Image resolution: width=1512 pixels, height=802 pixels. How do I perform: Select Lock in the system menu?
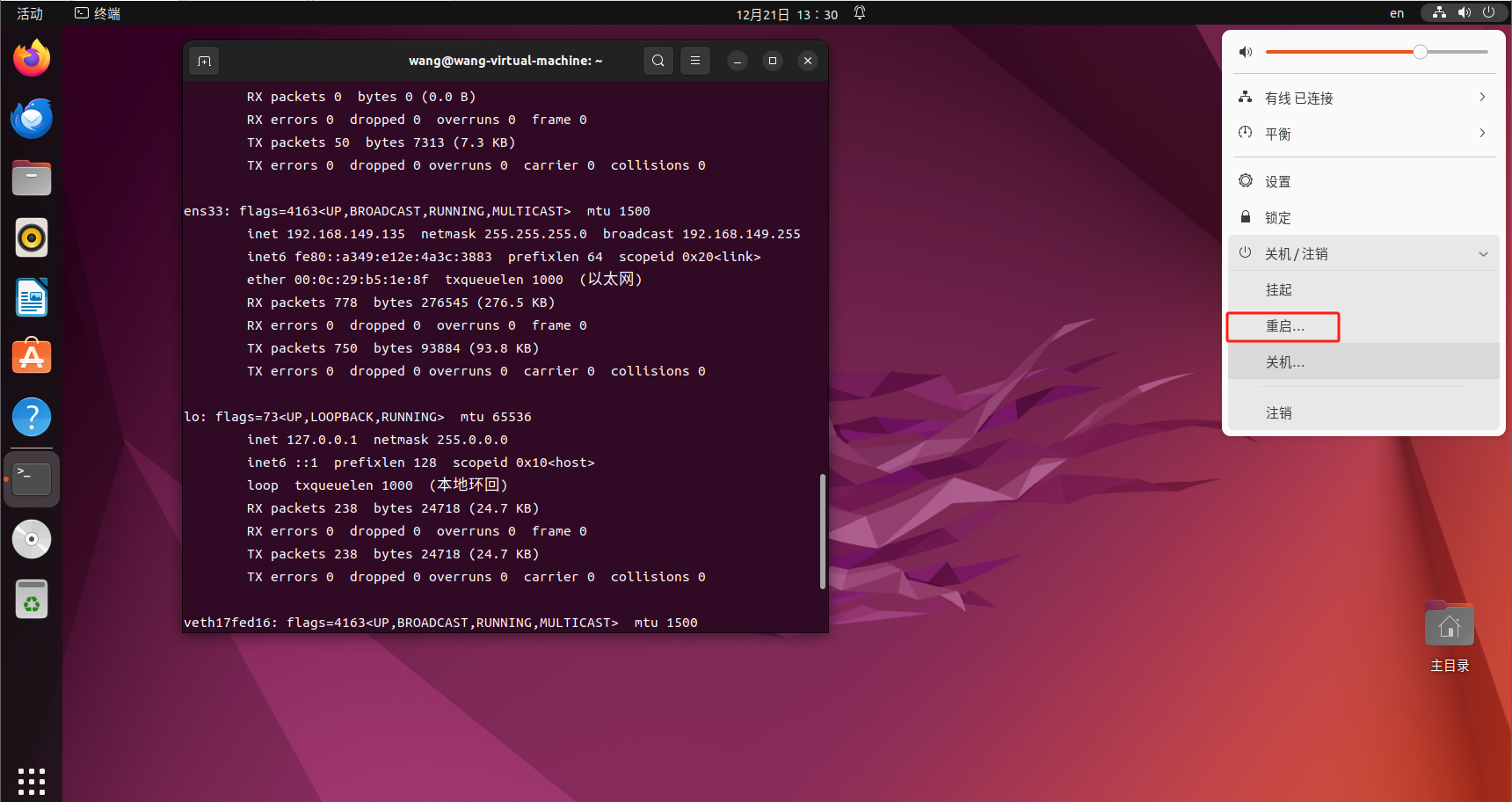1363,217
